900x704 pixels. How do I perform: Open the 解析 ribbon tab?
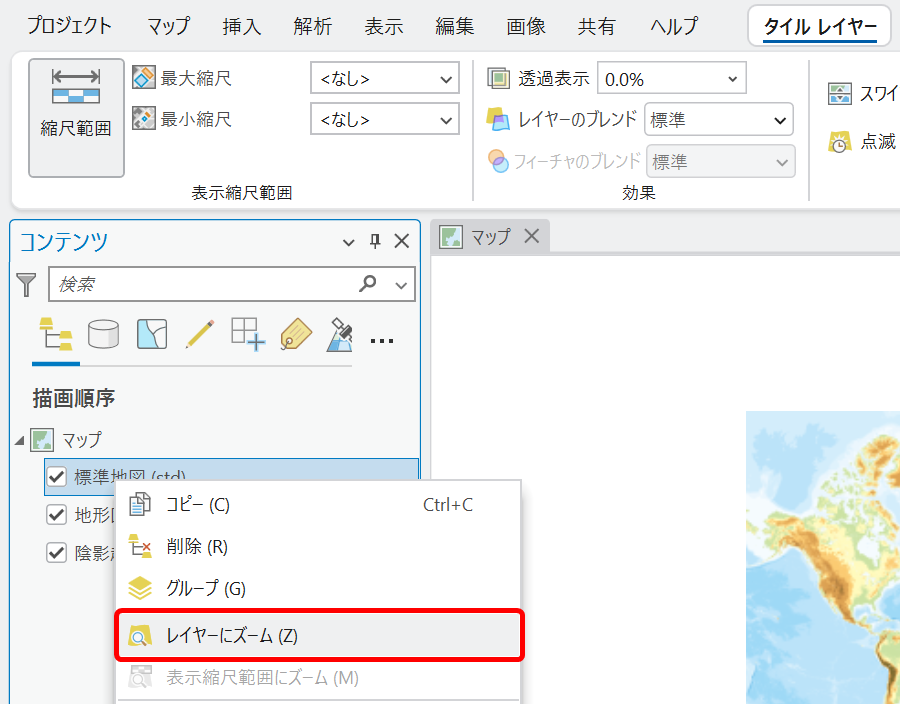point(320,27)
